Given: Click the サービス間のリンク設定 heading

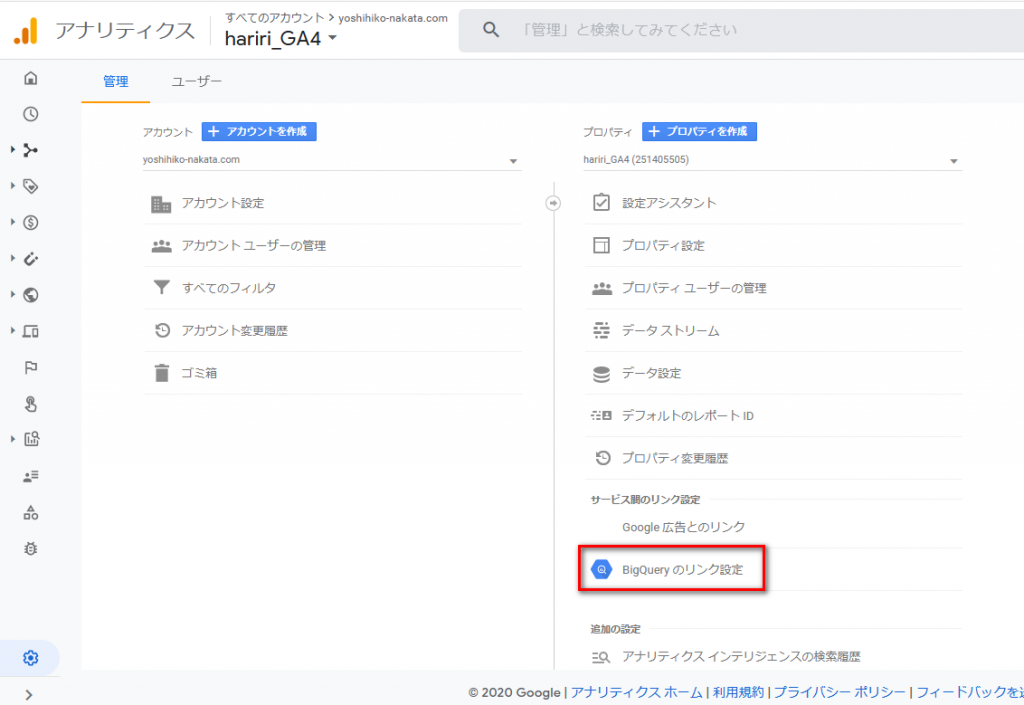Looking at the screenshot, I should click(x=645, y=499).
